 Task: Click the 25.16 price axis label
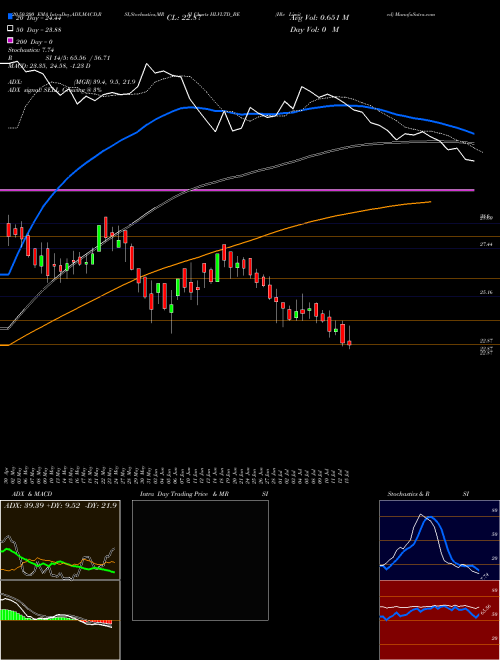point(486,292)
